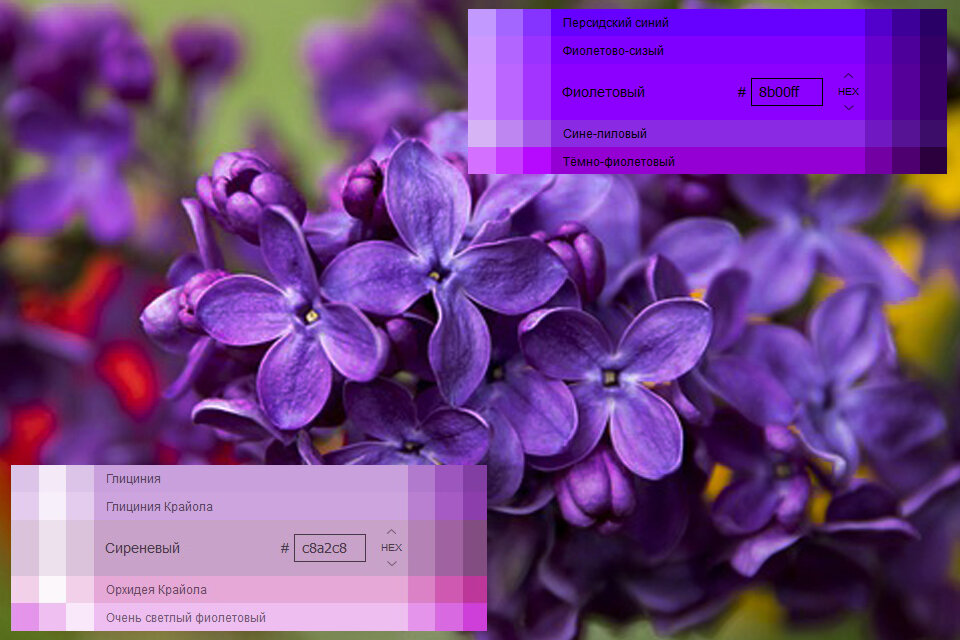Pick the white tint swatch of Орхидея Крайола
This screenshot has height=640, width=960.
click(52, 590)
